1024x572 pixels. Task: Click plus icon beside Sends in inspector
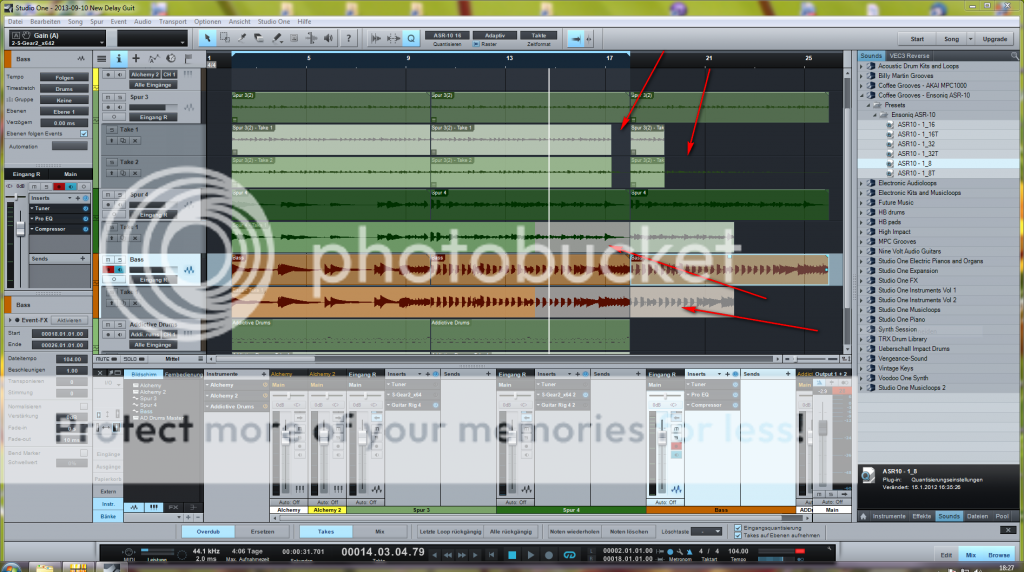tap(82, 259)
